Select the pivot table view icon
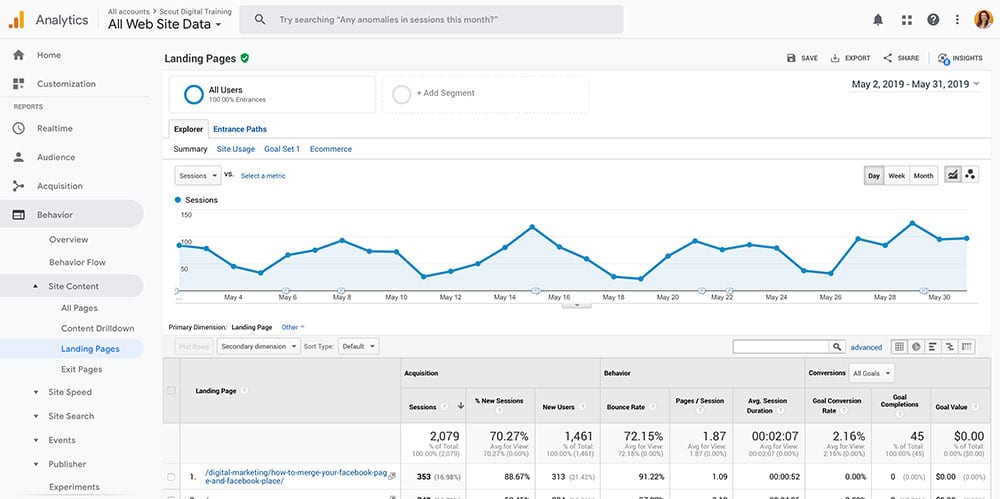This screenshot has height=499, width=1000. point(967,347)
